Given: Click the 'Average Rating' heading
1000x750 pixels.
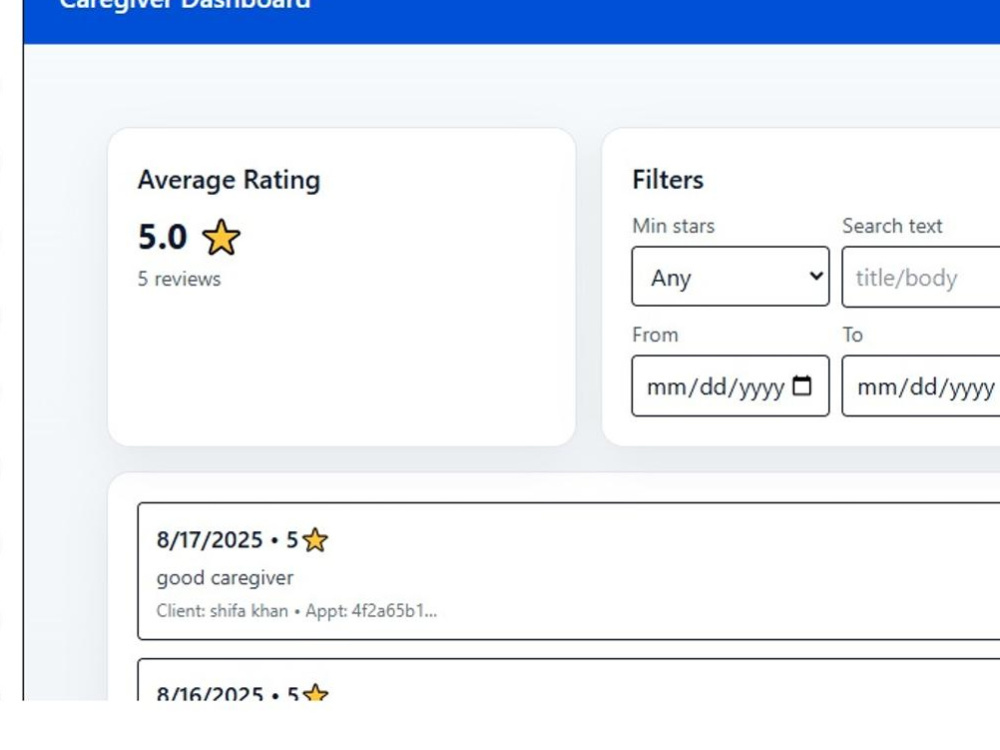Looking at the screenshot, I should (x=229, y=180).
